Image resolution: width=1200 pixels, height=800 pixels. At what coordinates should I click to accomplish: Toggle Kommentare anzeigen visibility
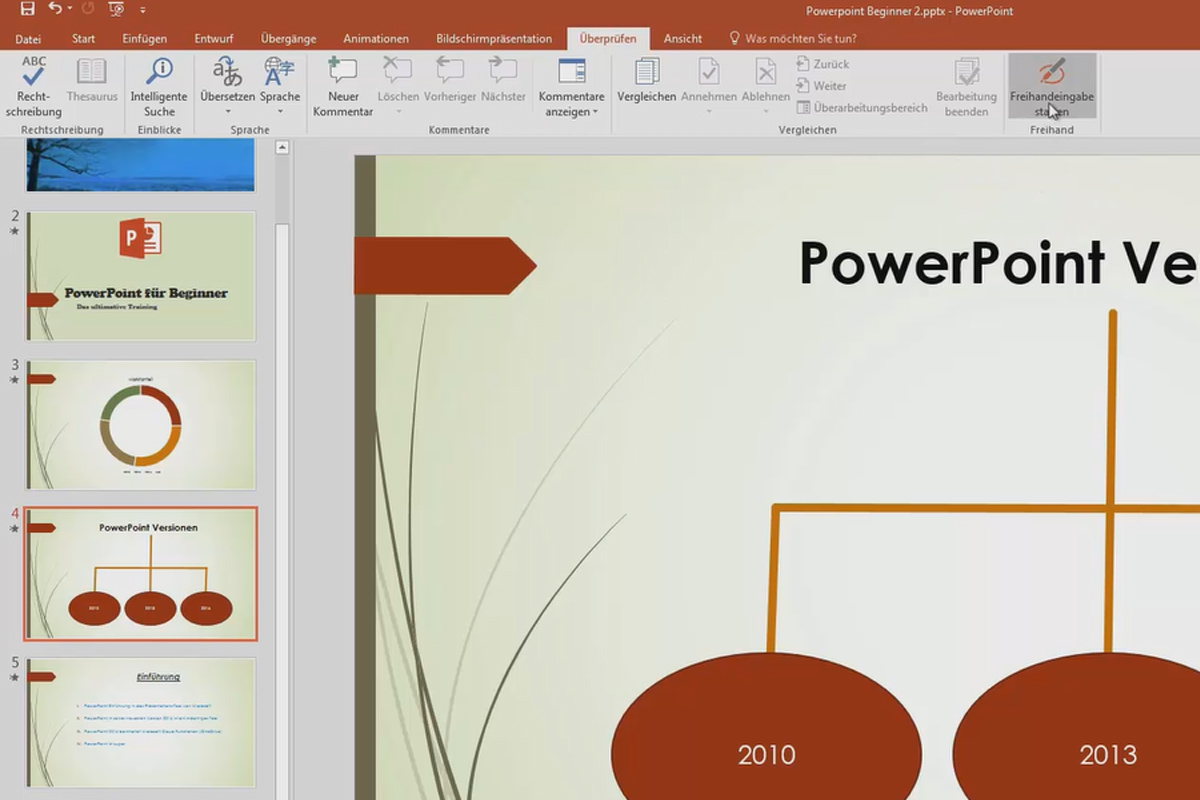coord(571,85)
